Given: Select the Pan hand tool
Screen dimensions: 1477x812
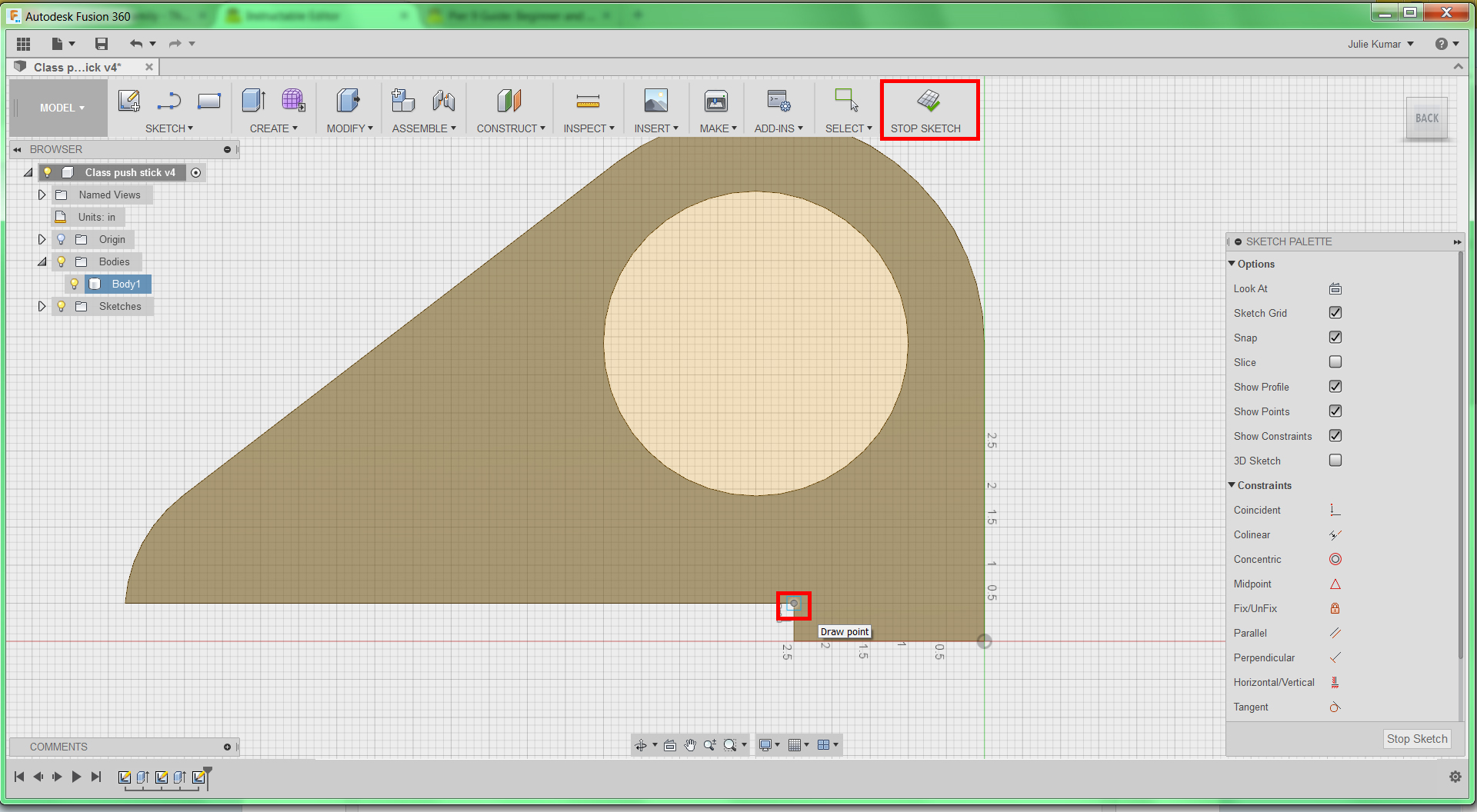Looking at the screenshot, I should tap(690, 745).
